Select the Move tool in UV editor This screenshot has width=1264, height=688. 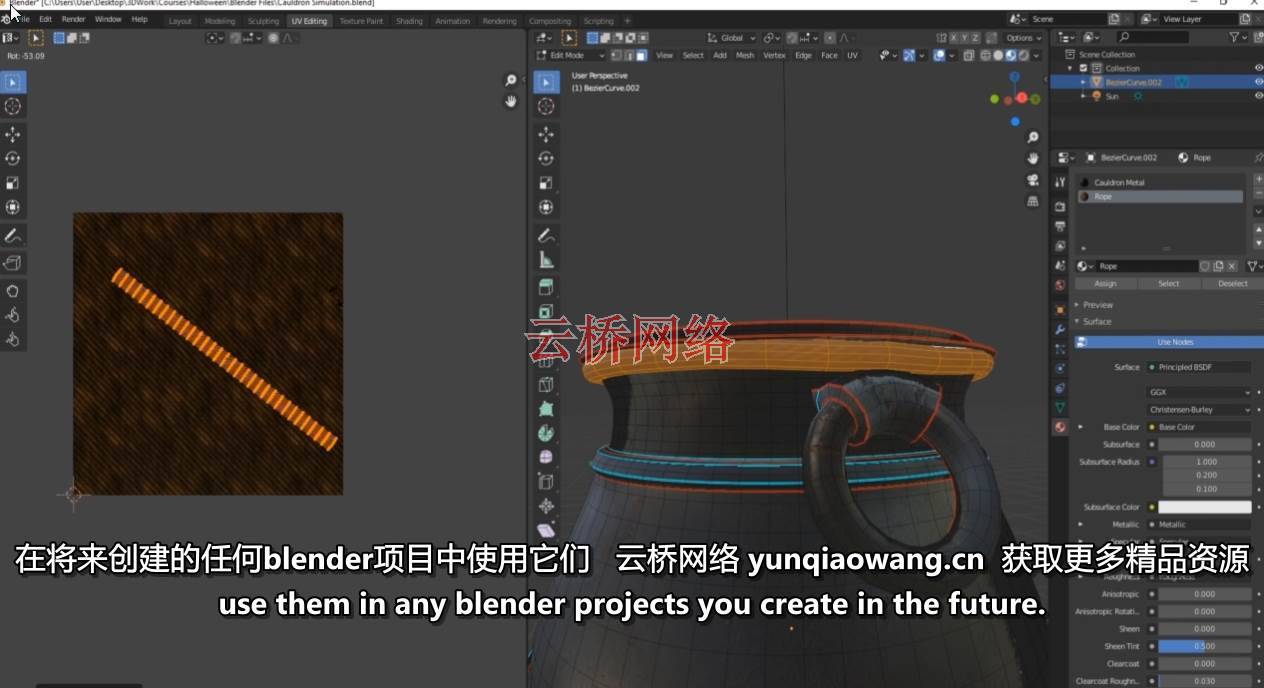13,134
